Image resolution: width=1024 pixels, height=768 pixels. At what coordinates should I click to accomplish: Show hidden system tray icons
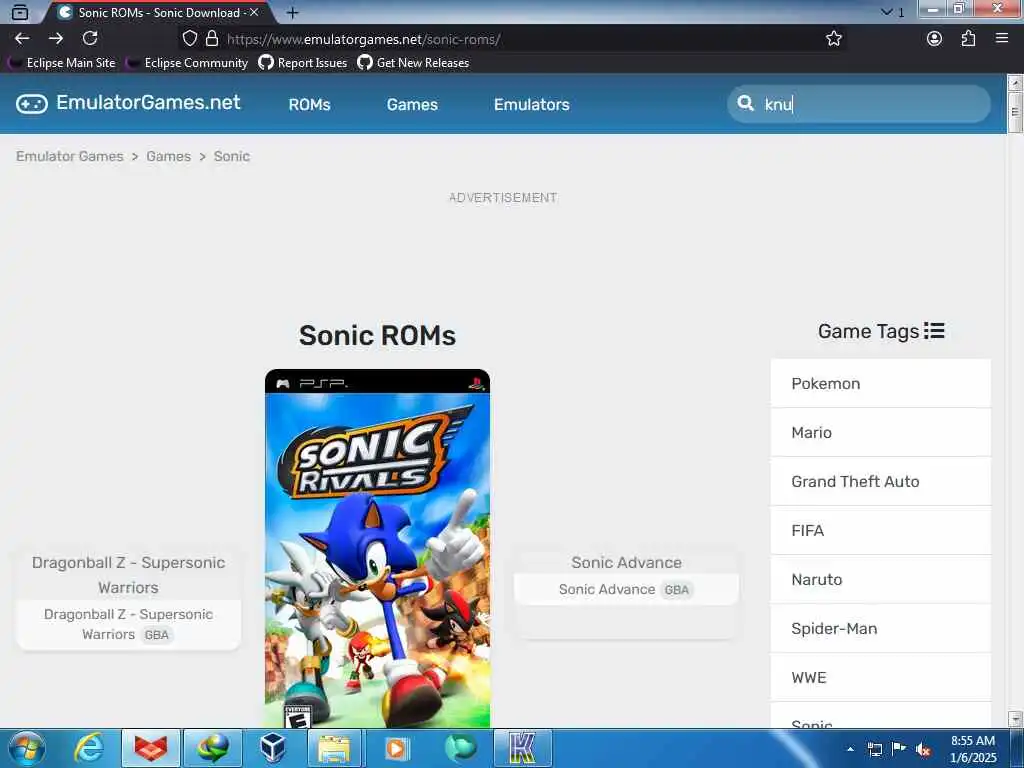(850, 749)
